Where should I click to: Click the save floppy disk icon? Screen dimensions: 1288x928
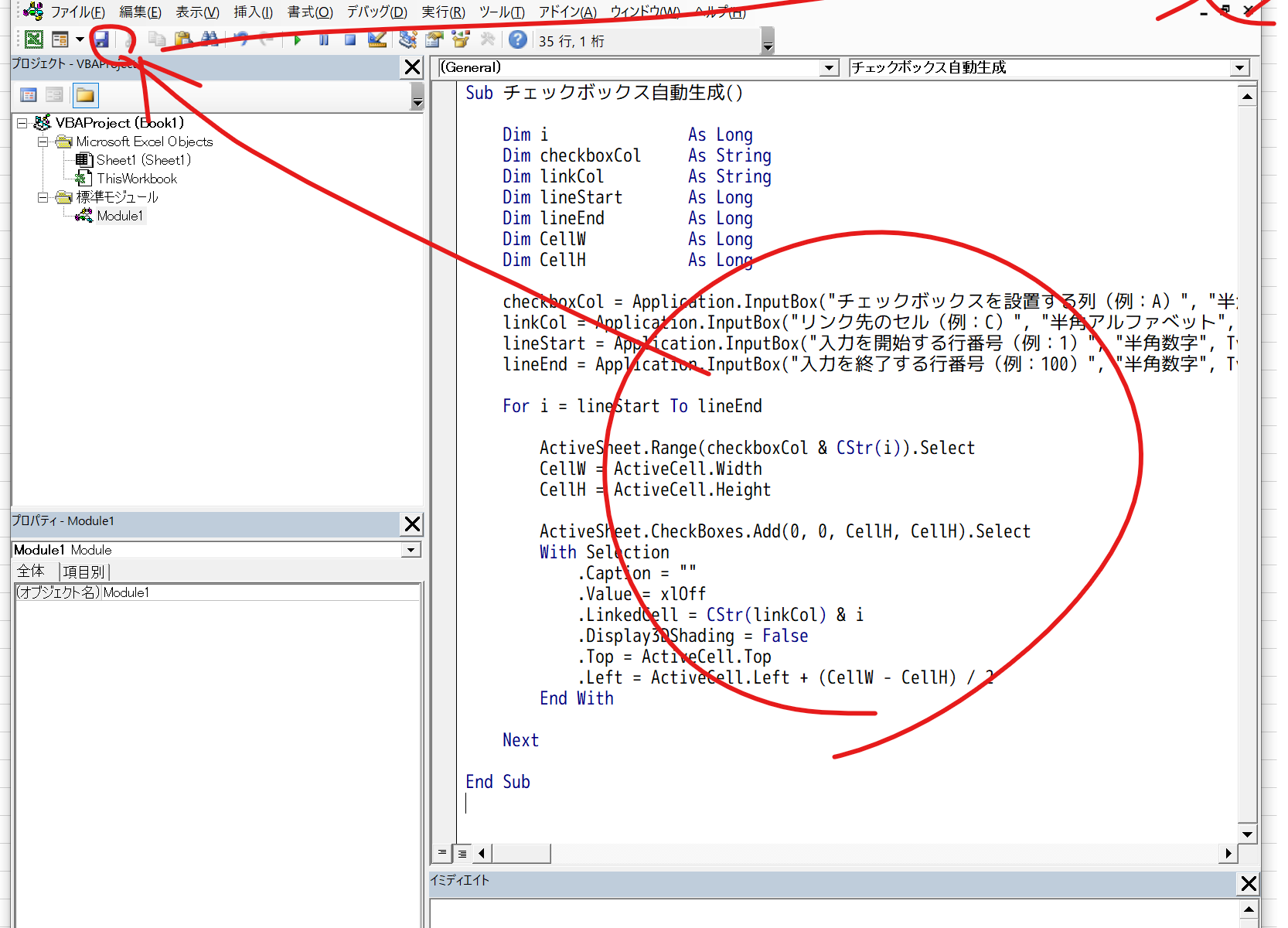click(101, 39)
